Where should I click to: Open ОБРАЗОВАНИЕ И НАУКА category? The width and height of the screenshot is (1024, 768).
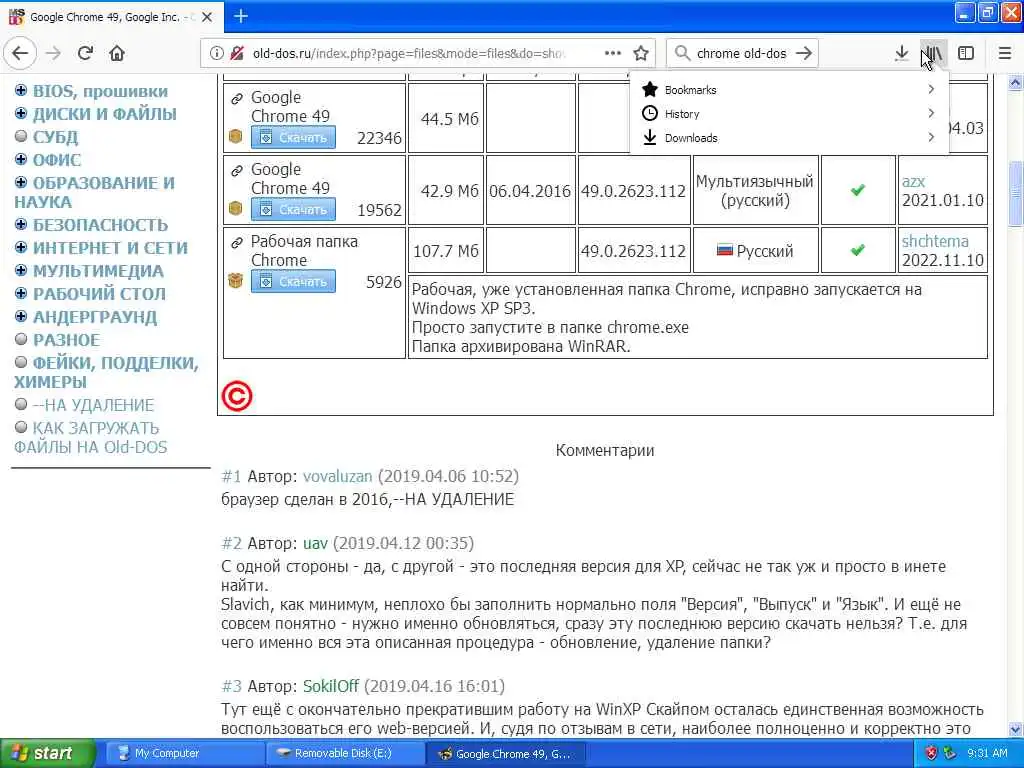(x=95, y=193)
